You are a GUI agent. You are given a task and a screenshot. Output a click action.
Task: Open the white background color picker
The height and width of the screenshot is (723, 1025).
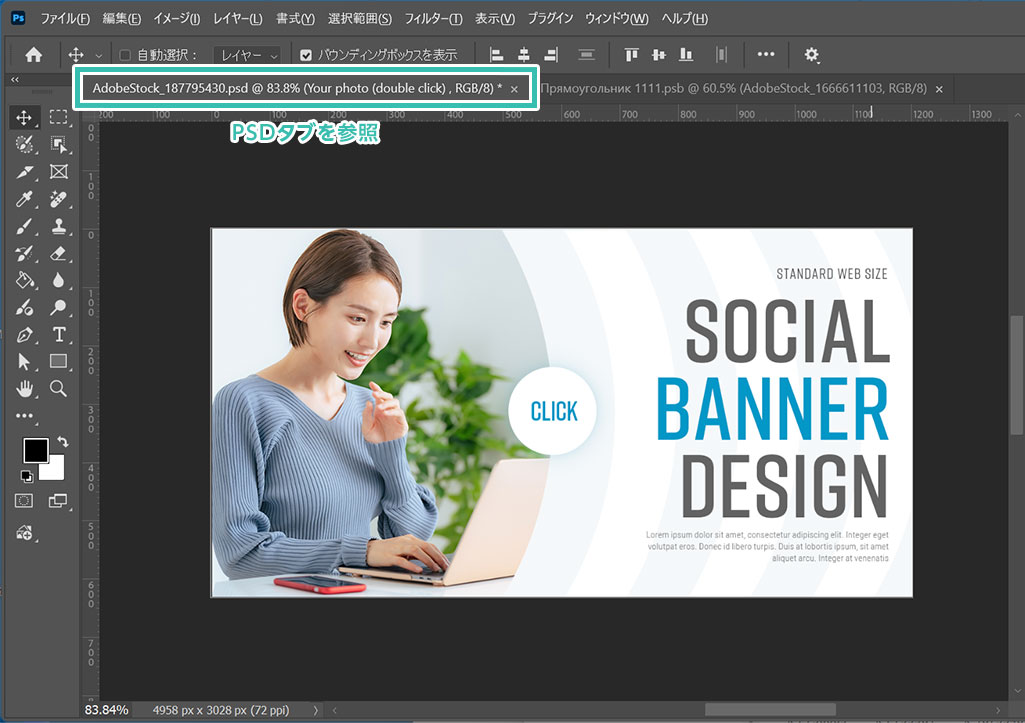pos(55,471)
